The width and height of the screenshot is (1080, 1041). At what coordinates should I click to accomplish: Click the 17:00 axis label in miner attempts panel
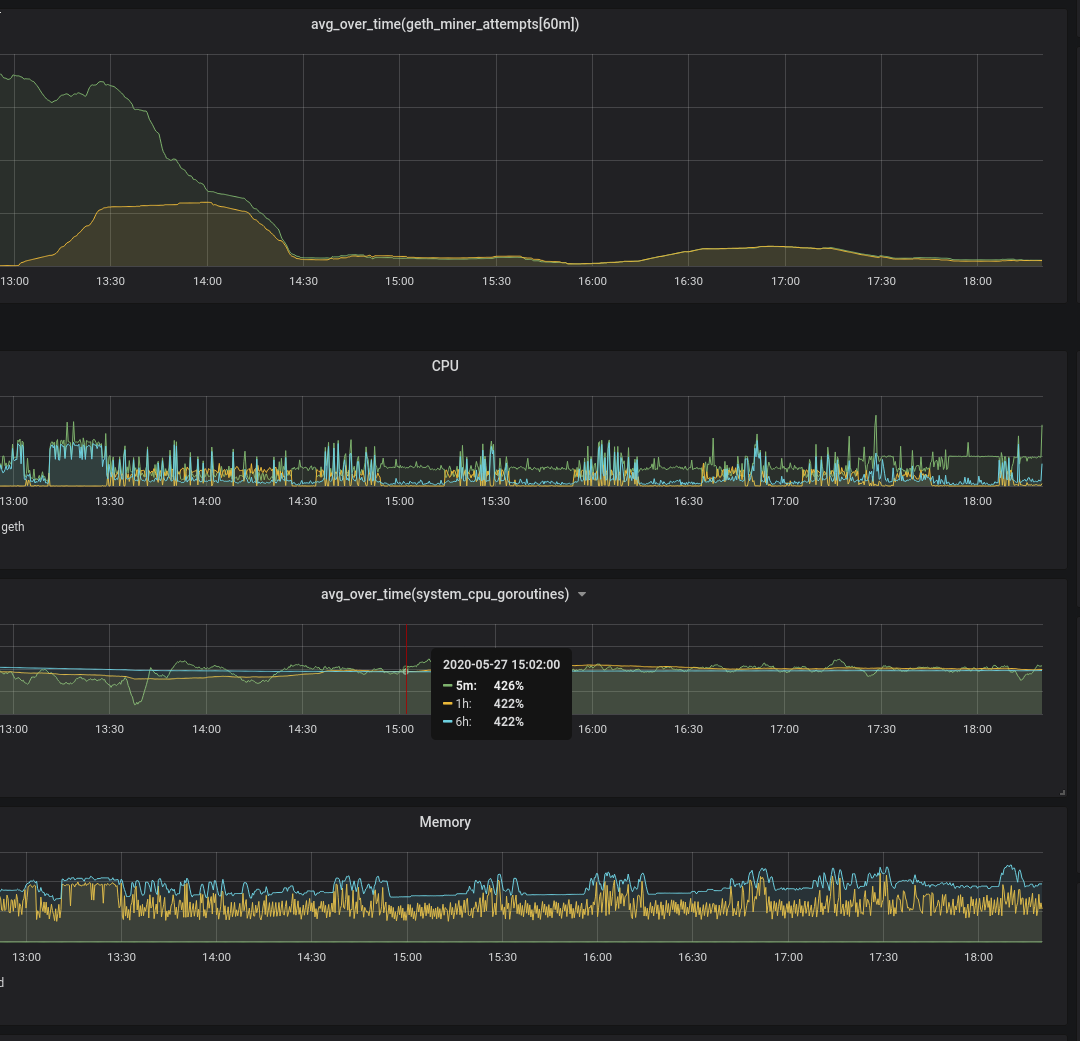coord(785,281)
